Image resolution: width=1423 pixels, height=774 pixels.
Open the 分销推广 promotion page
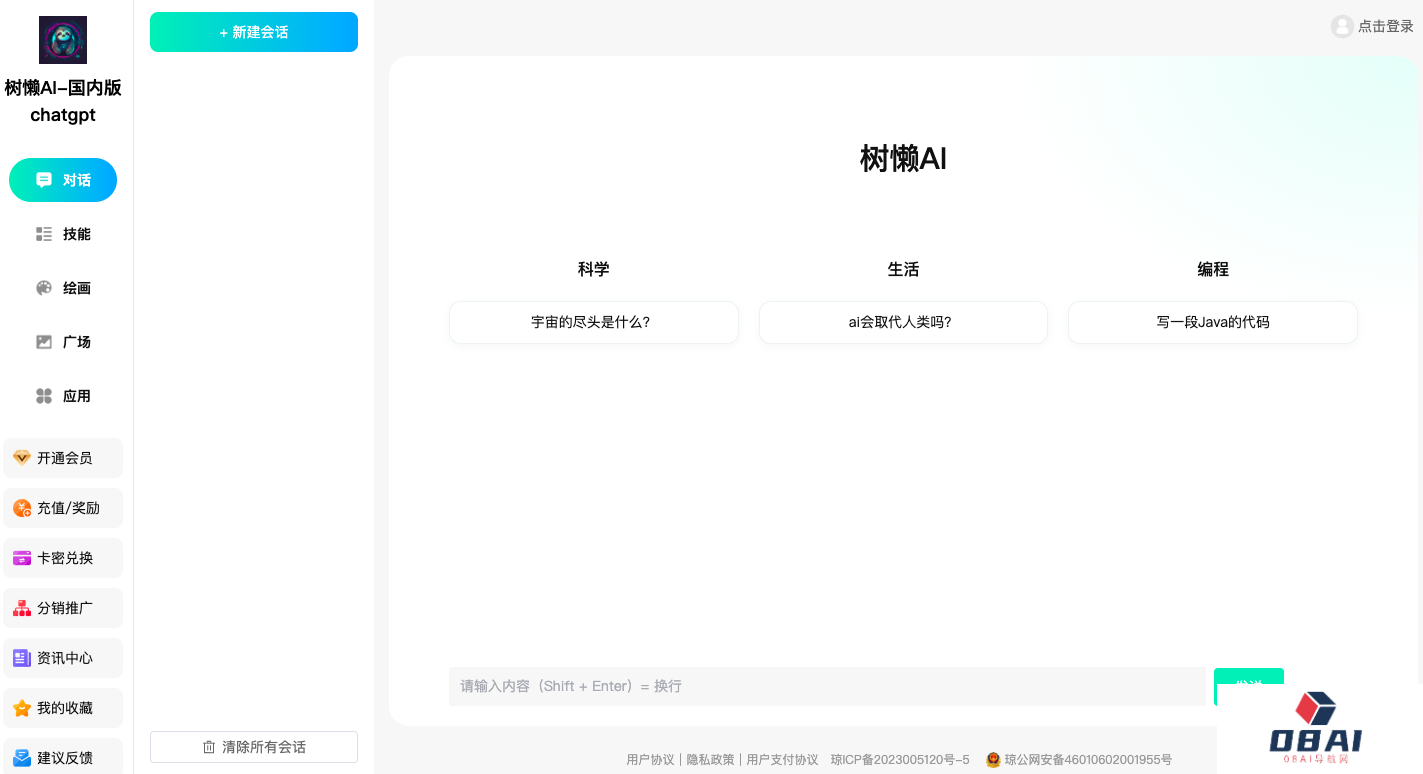point(63,608)
